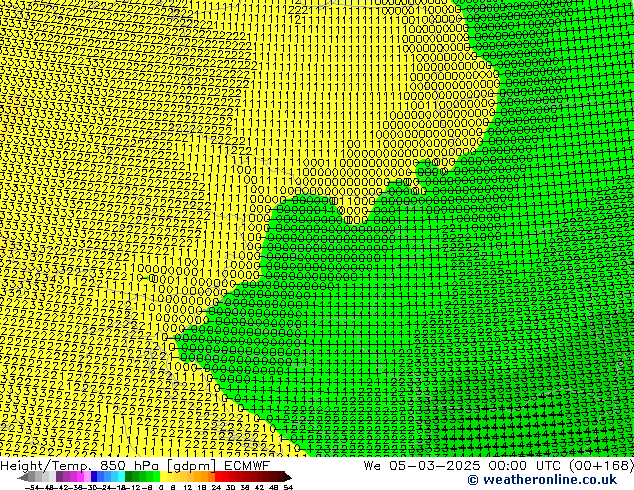Pick the cyan swatch in the color scale
The width and height of the screenshot is (634, 490).
121,476
